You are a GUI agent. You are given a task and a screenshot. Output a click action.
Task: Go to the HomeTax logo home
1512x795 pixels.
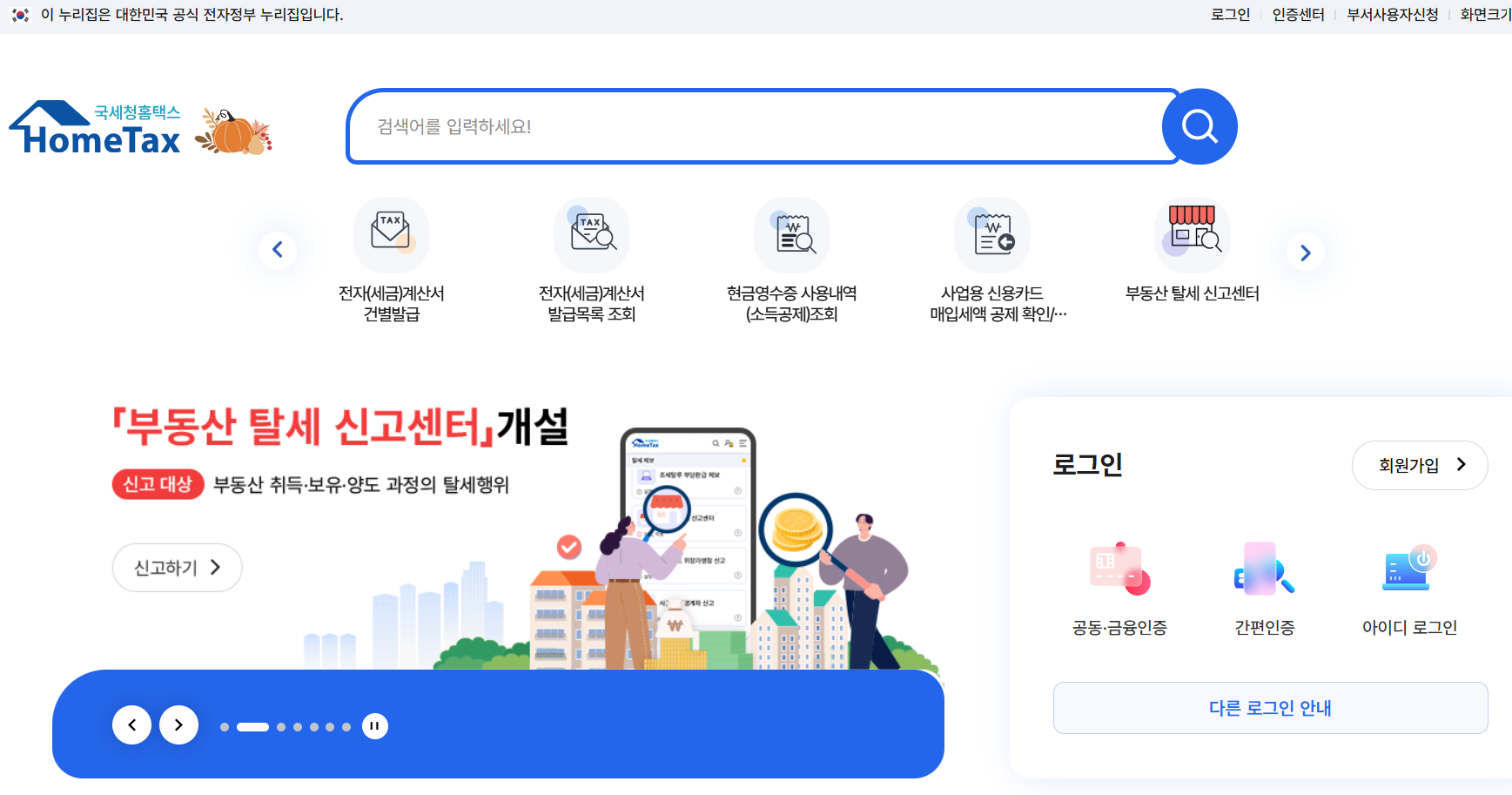(96, 129)
